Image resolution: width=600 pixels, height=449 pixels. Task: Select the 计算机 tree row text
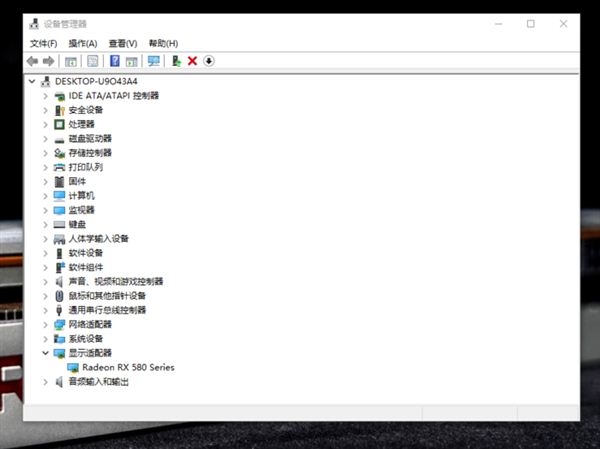82,196
